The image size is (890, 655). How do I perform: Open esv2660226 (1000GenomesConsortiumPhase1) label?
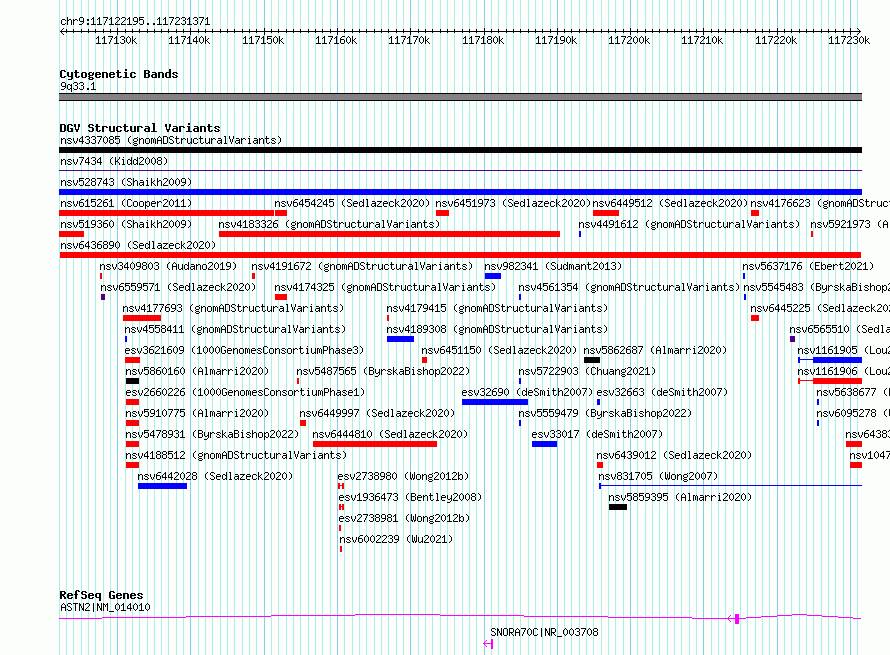(x=245, y=392)
